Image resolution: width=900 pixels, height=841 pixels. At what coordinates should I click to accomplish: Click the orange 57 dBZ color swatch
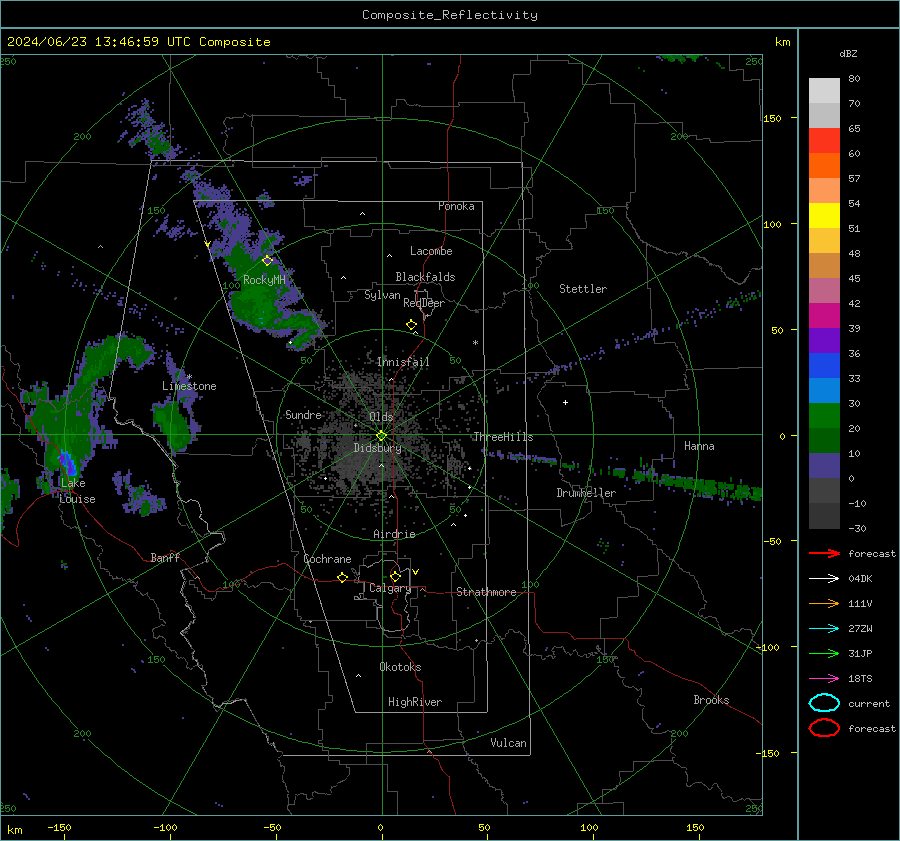click(824, 165)
